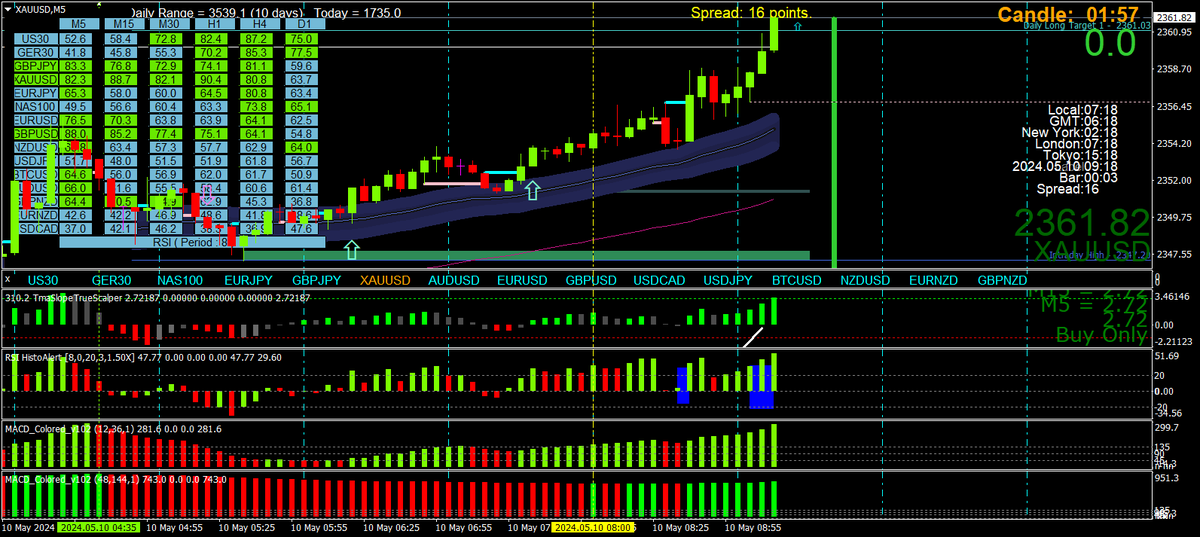Select MACD_Colored (12,36,1) indicator label
Image resolution: width=1200 pixels, height=537 pixels.
113,428
